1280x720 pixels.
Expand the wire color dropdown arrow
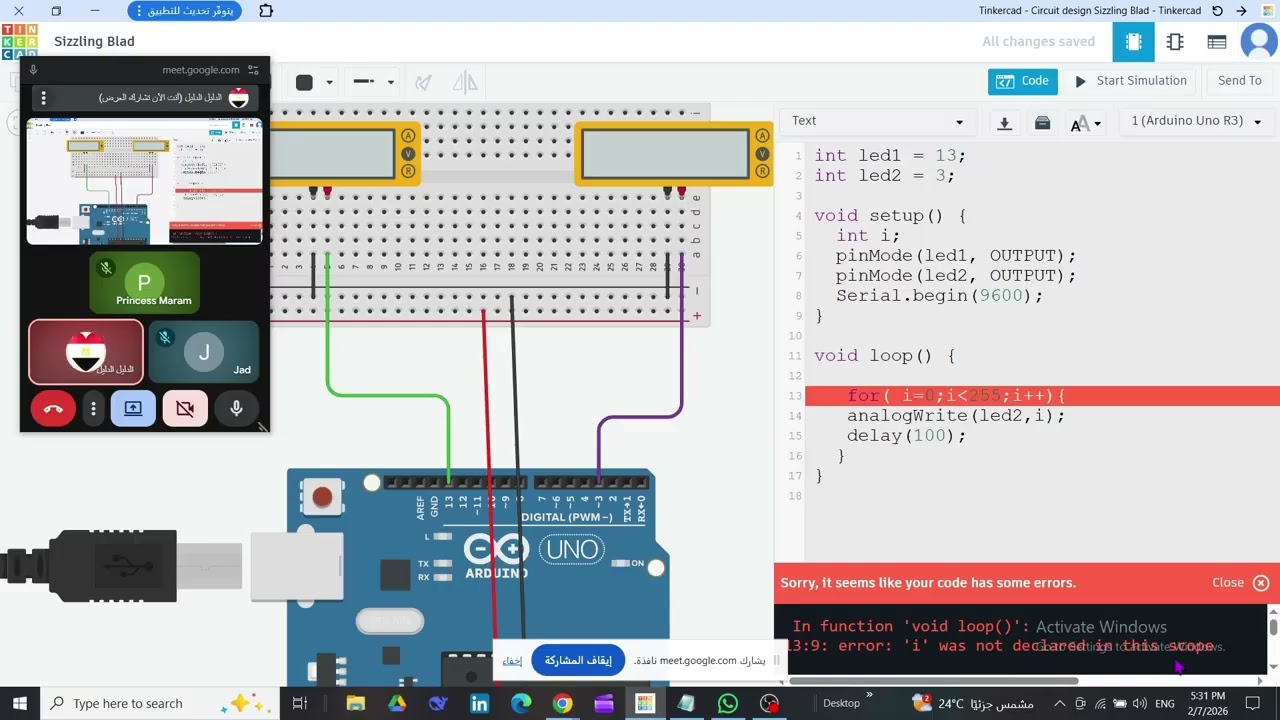click(x=329, y=83)
